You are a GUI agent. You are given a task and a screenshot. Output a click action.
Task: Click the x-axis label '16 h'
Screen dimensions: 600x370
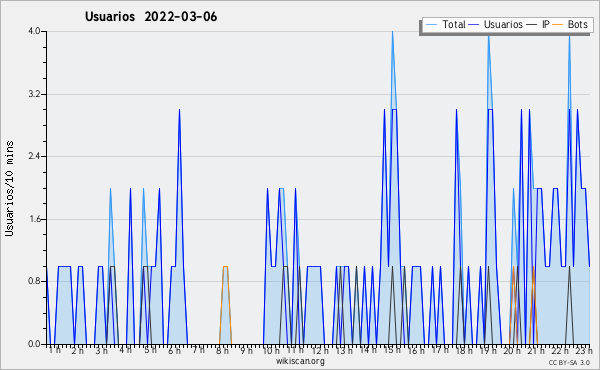[x=416, y=351]
